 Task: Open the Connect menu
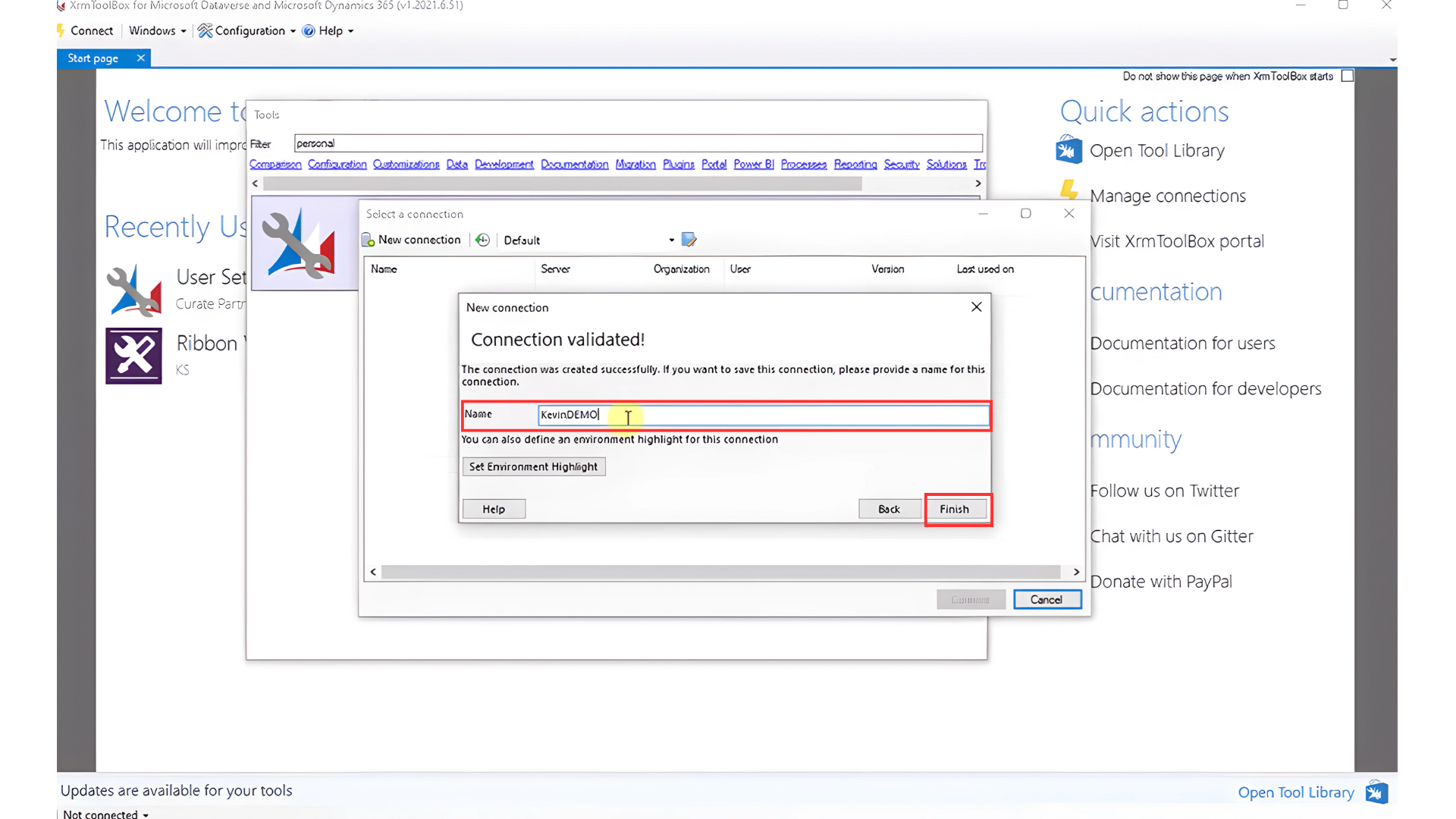tap(84, 31)
